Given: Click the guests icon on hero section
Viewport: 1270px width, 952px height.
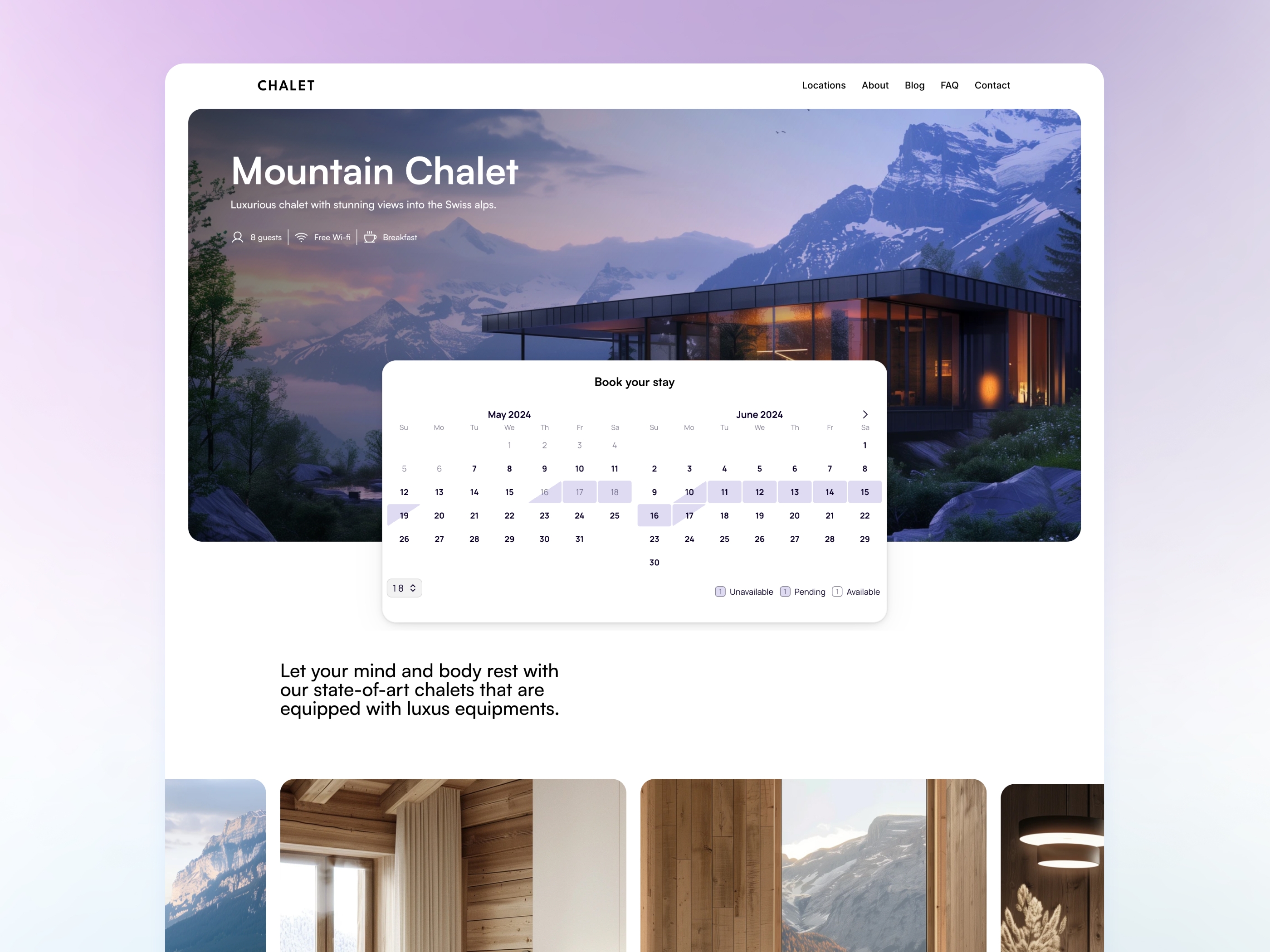Looking at the screenshot, I should (x=238, y=237).
